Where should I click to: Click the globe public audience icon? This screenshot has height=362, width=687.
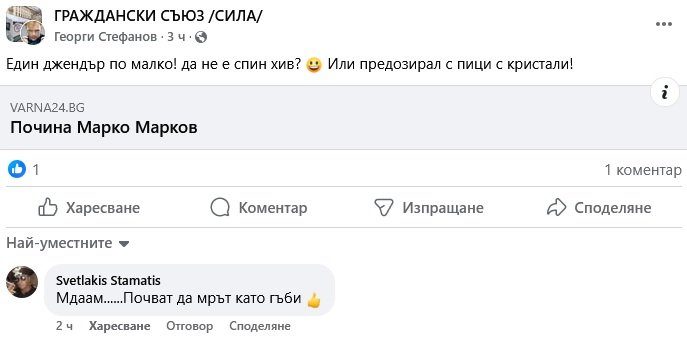[x=201, y=37]
